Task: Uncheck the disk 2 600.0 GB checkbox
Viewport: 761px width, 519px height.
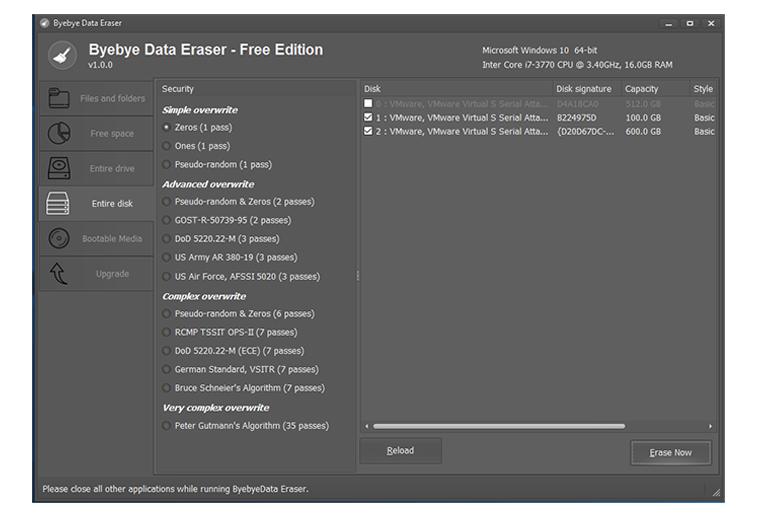Action: click(x=368, y=131)
